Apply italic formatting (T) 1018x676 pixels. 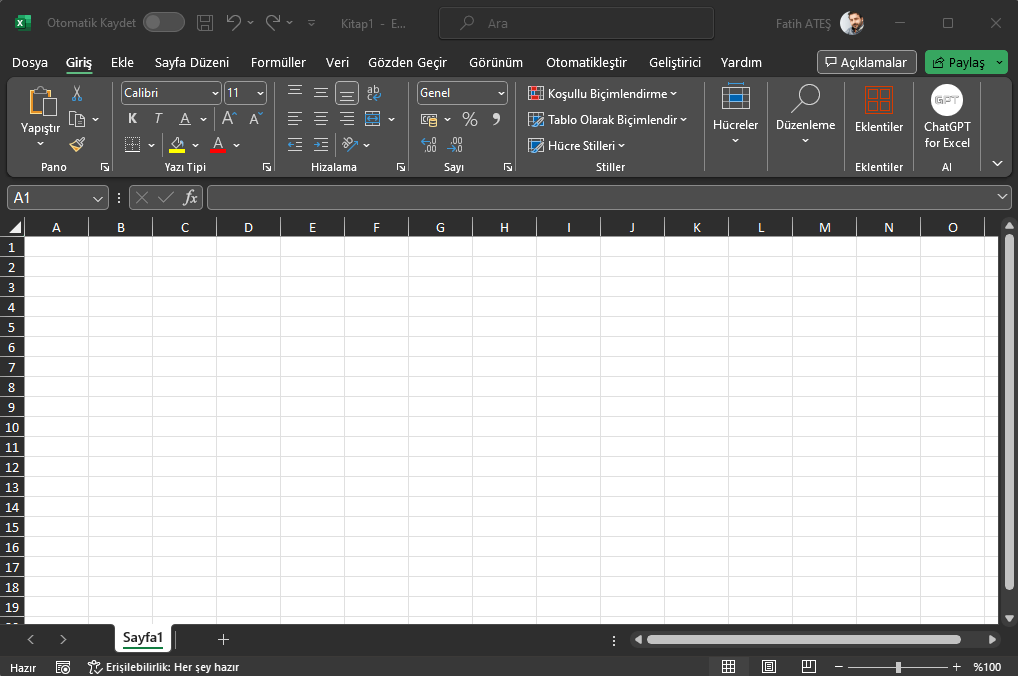click(158, 118)
